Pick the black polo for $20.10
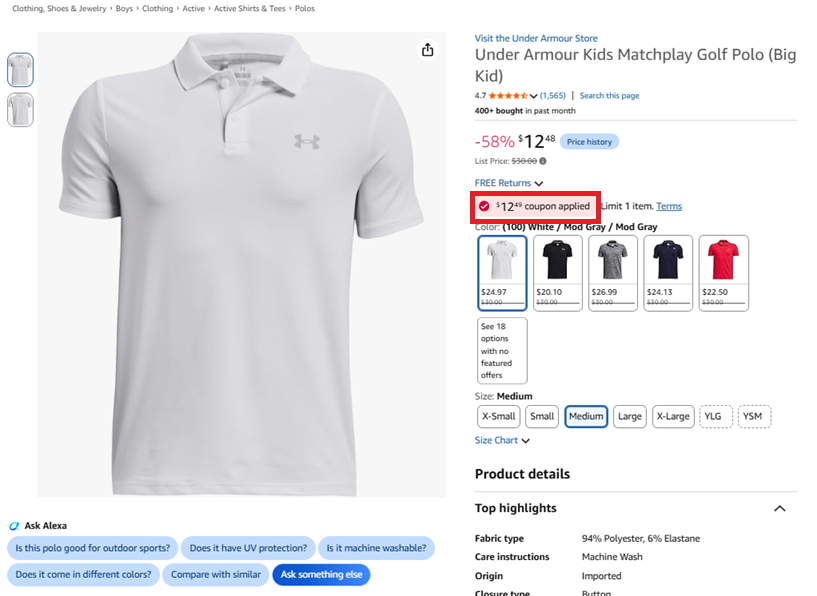 pyautogui.click(x=558, y=274)
